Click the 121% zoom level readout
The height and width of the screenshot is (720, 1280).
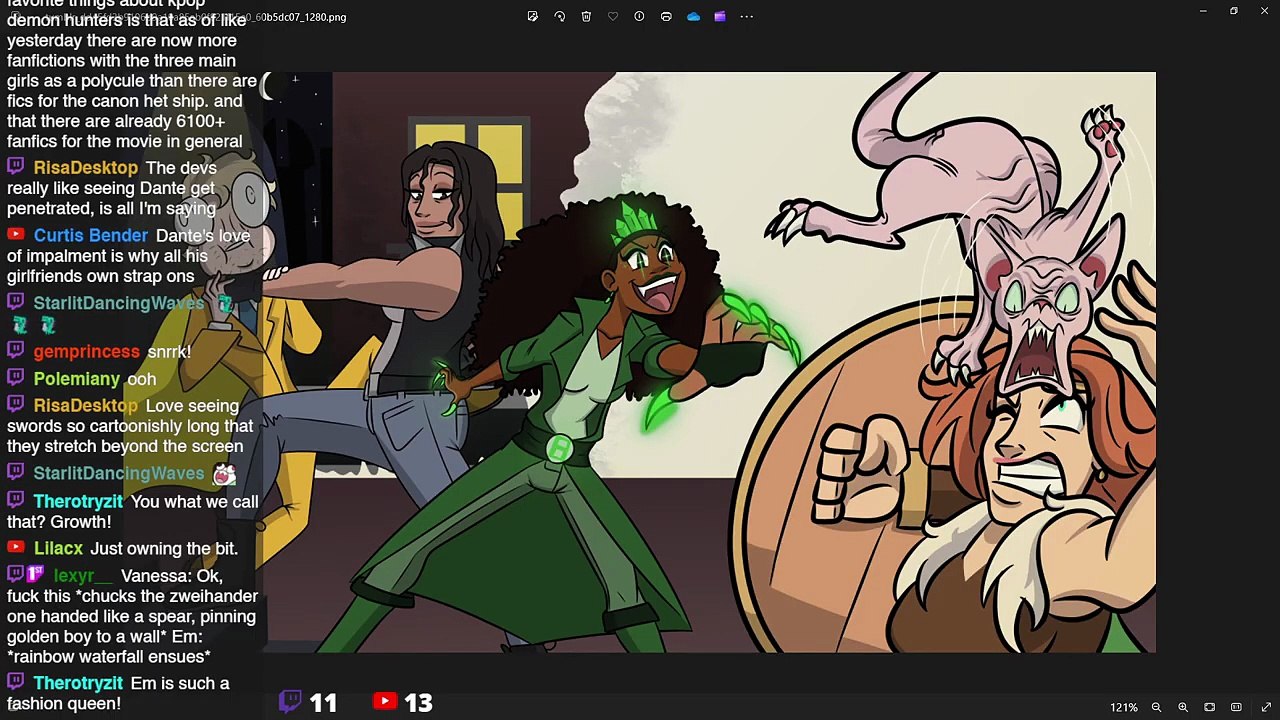coord(1124,707)
